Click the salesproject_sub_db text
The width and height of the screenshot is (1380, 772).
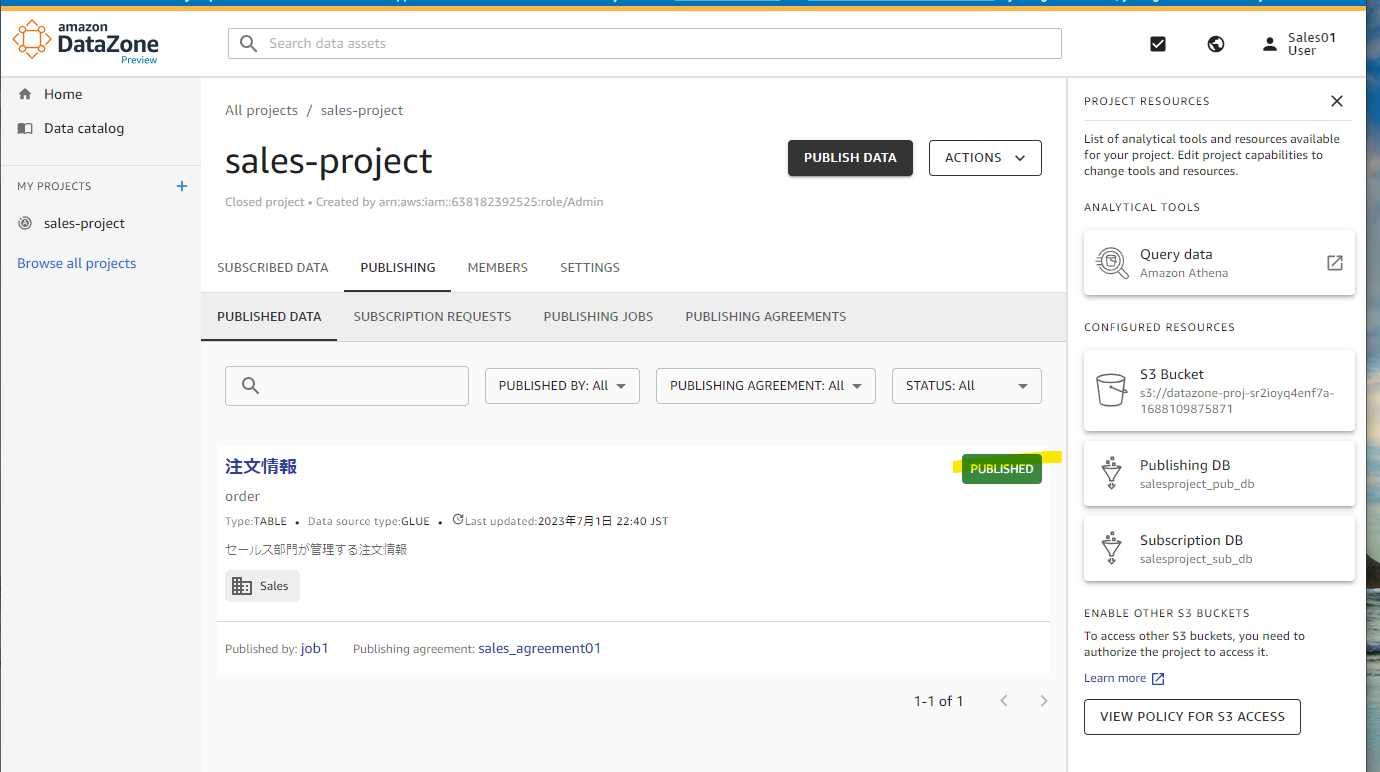[x=1196, y=559]
